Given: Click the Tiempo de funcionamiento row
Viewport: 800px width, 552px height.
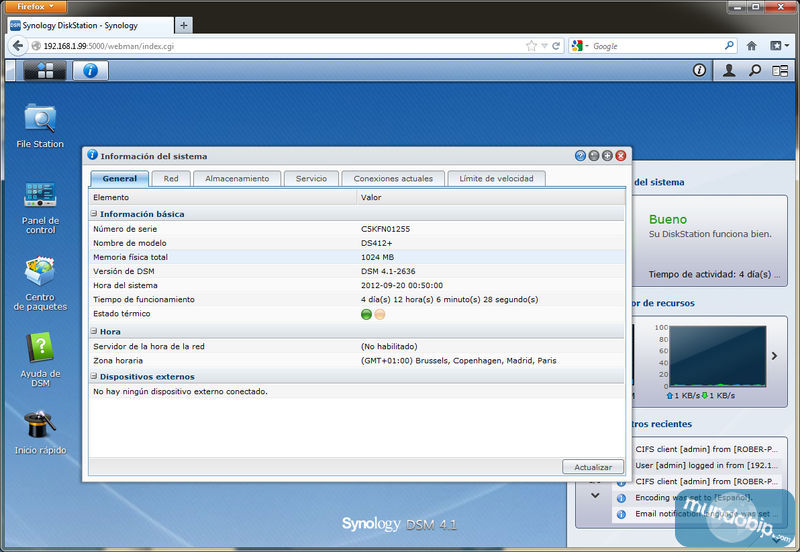Looking at the screenshot, I should (x=356, y=299).
